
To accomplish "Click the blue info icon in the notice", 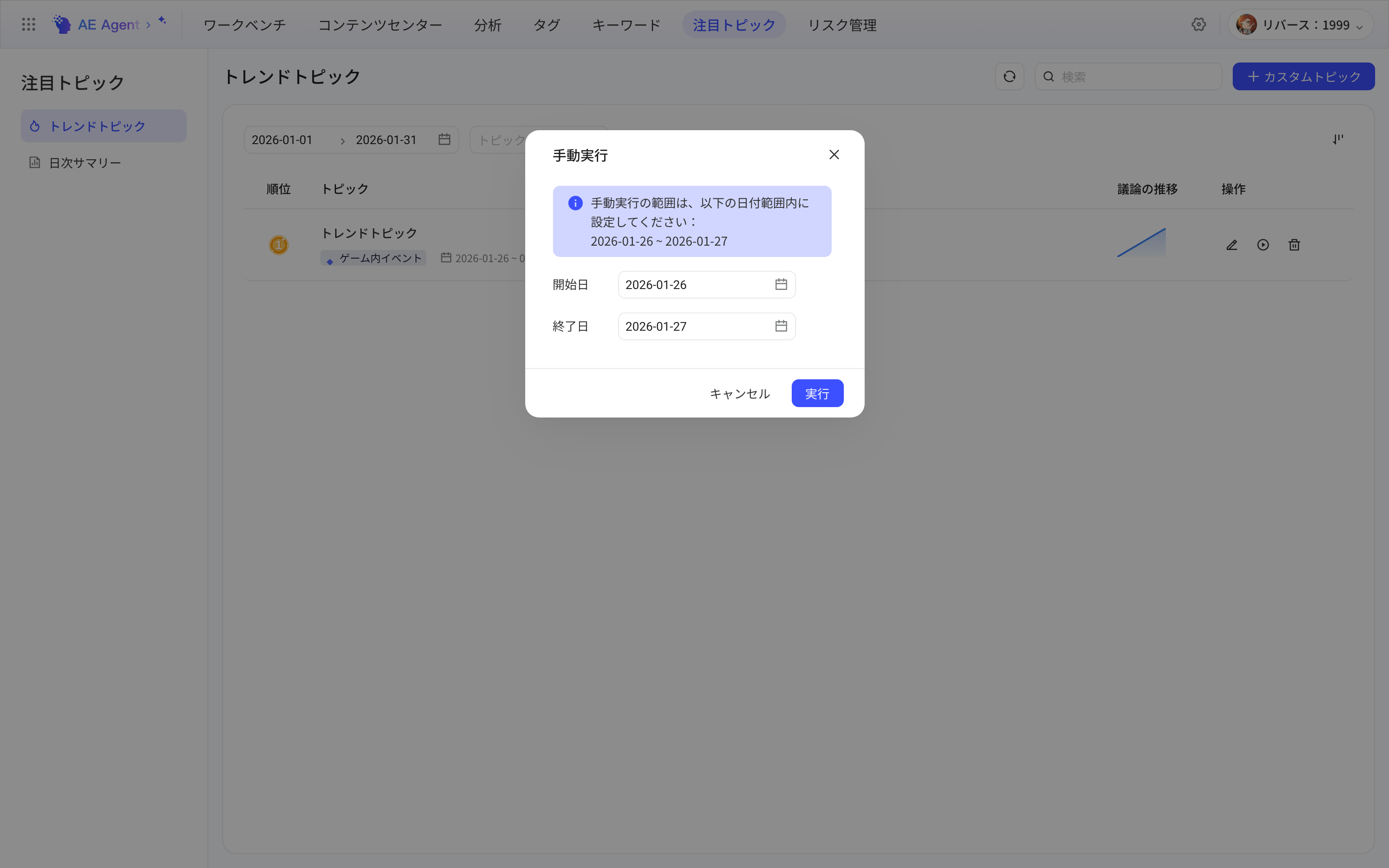I will (575, 203).
